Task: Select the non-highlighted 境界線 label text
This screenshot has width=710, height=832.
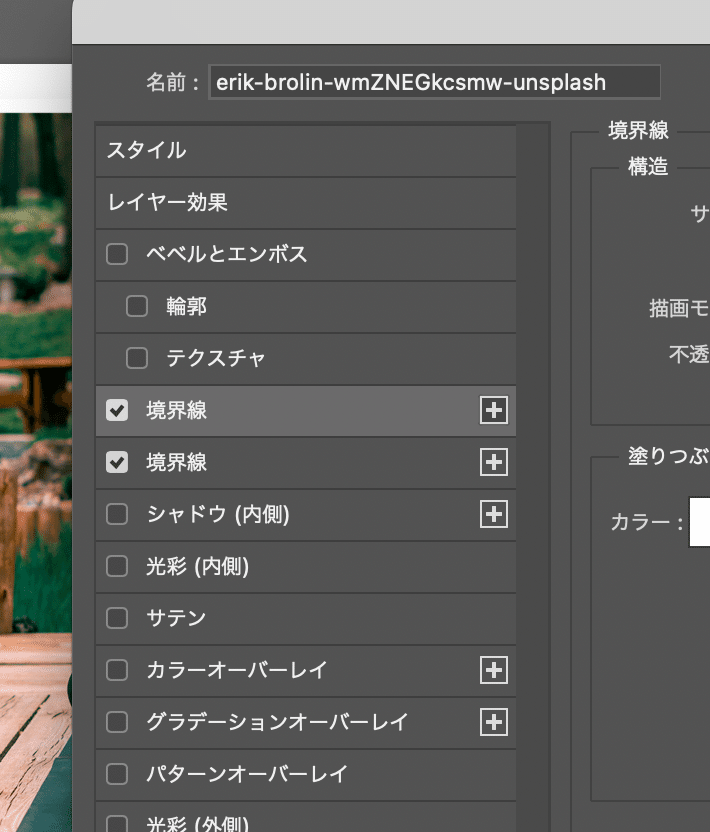Action: tap(177, 462)
